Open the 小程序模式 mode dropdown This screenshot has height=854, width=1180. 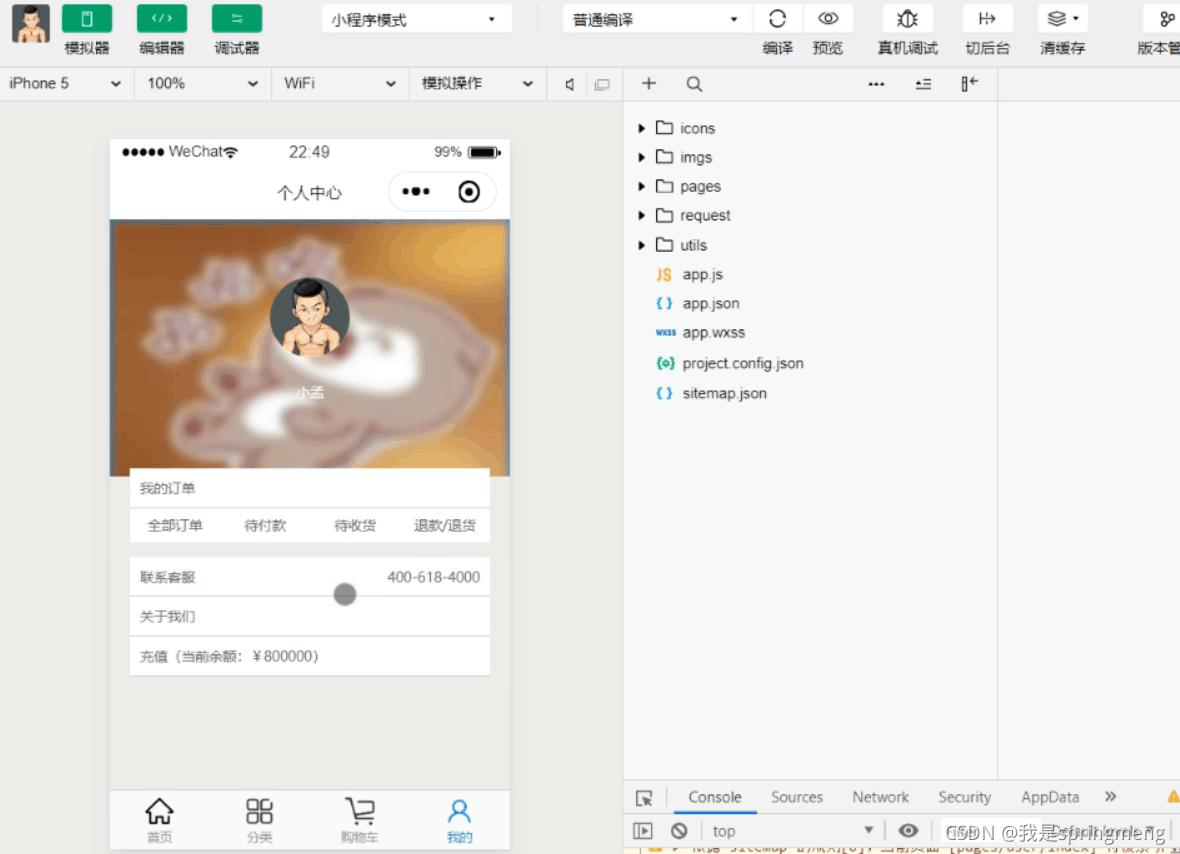point(416,20)
